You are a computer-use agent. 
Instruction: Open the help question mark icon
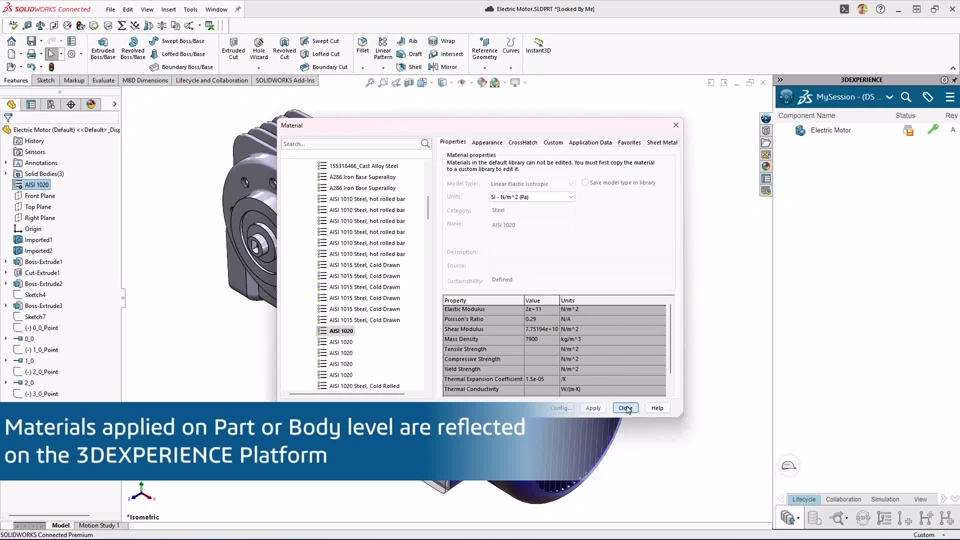(880, 9)
